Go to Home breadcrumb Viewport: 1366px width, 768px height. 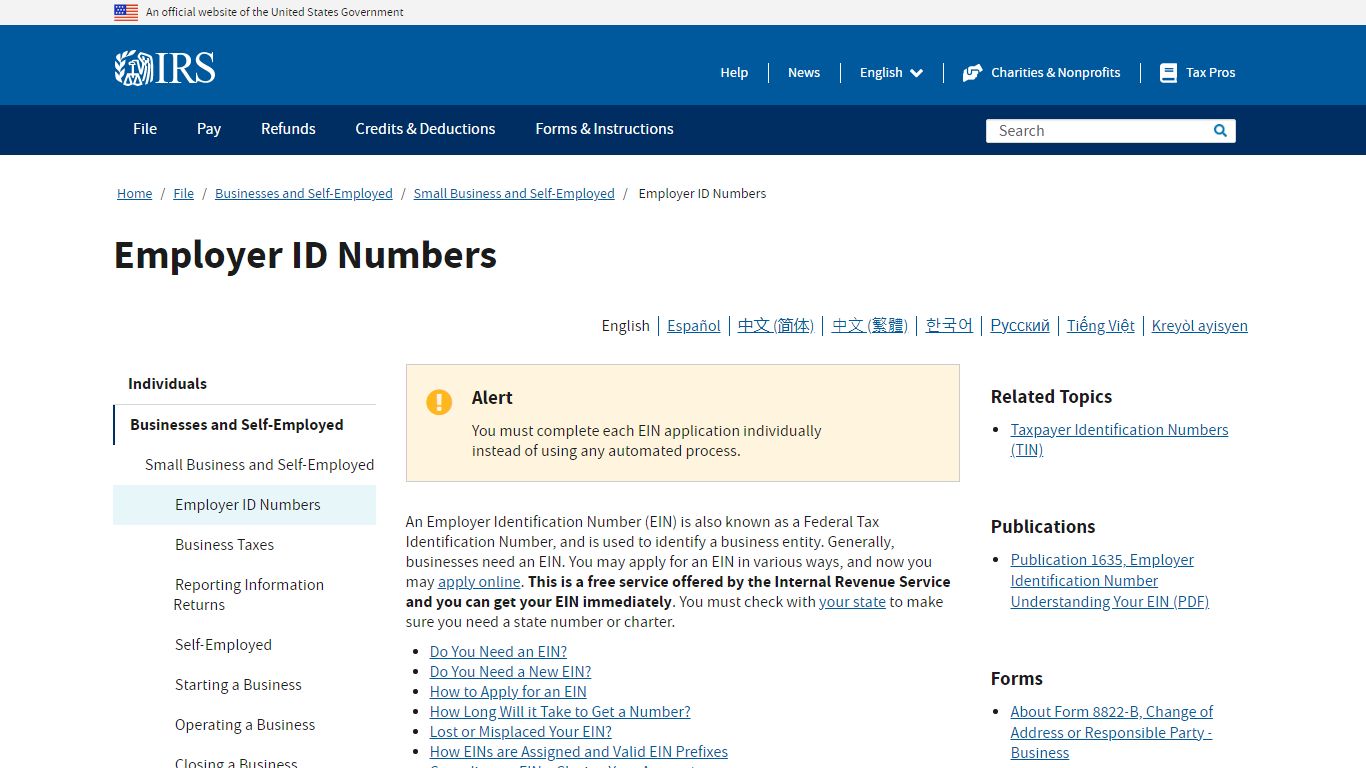(134, 194)
